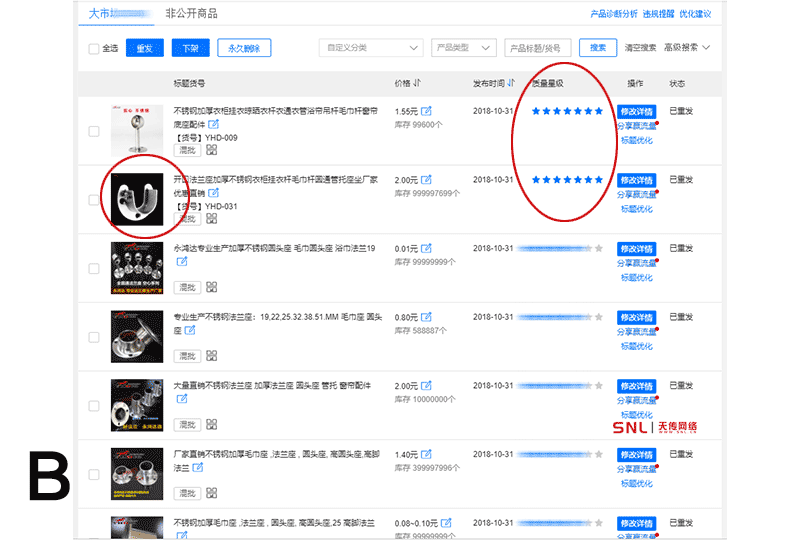Click the 重发 button
The width and height of the screenshot is (800, 540).
(x=145, y=48)
